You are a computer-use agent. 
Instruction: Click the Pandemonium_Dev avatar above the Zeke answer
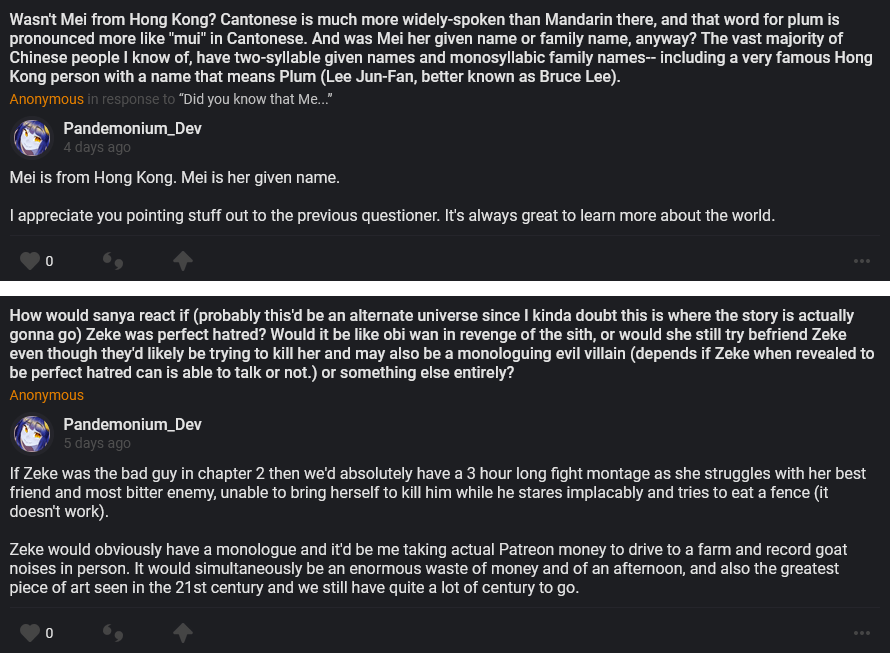32,433
